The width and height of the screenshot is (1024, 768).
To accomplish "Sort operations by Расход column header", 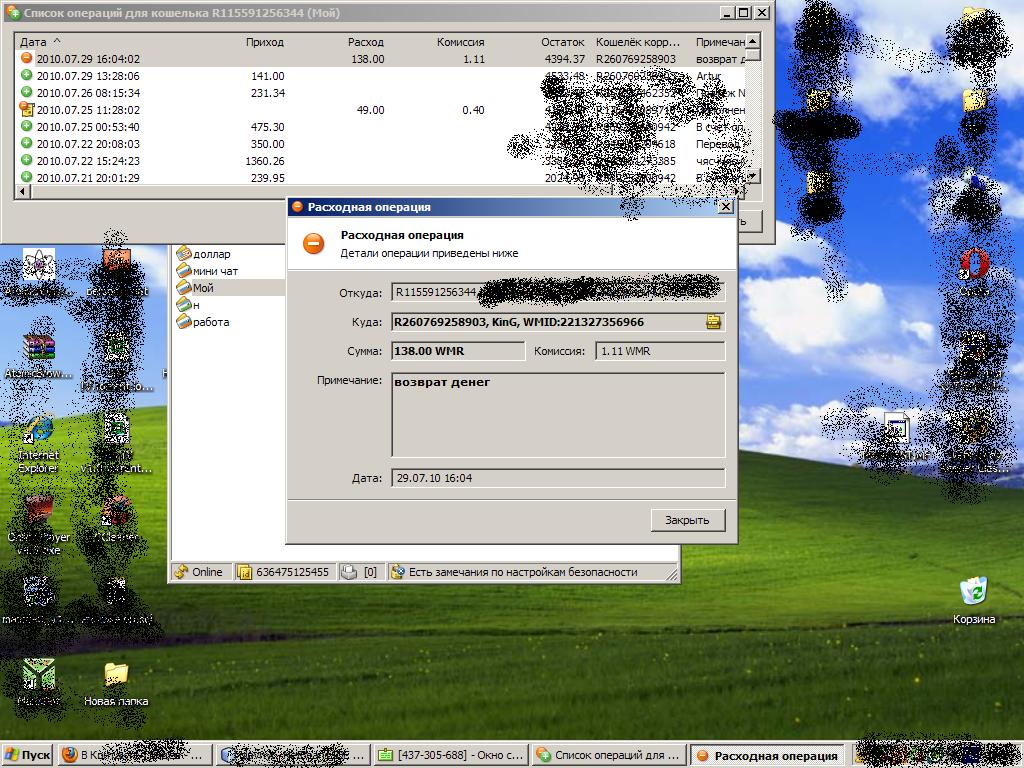I will 366,42.
